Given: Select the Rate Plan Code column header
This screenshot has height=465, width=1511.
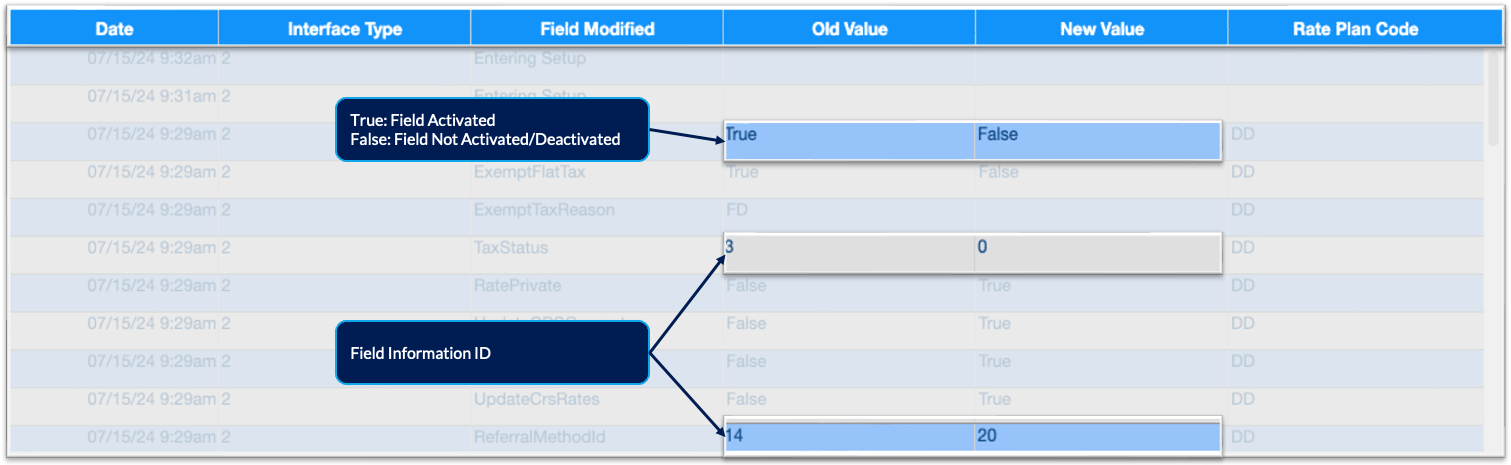Looking at the screenshot, I should [1355, 29].
